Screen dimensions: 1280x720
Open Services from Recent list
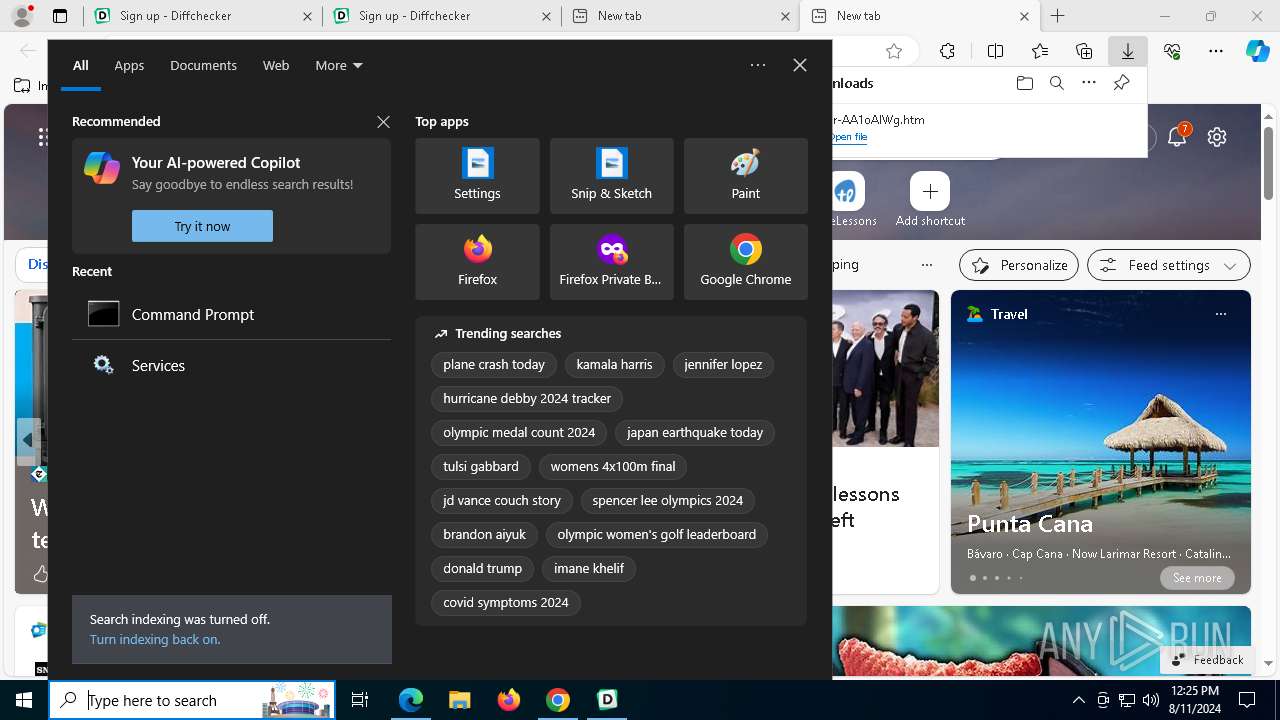pyautogui.click(x=231, y=365)
